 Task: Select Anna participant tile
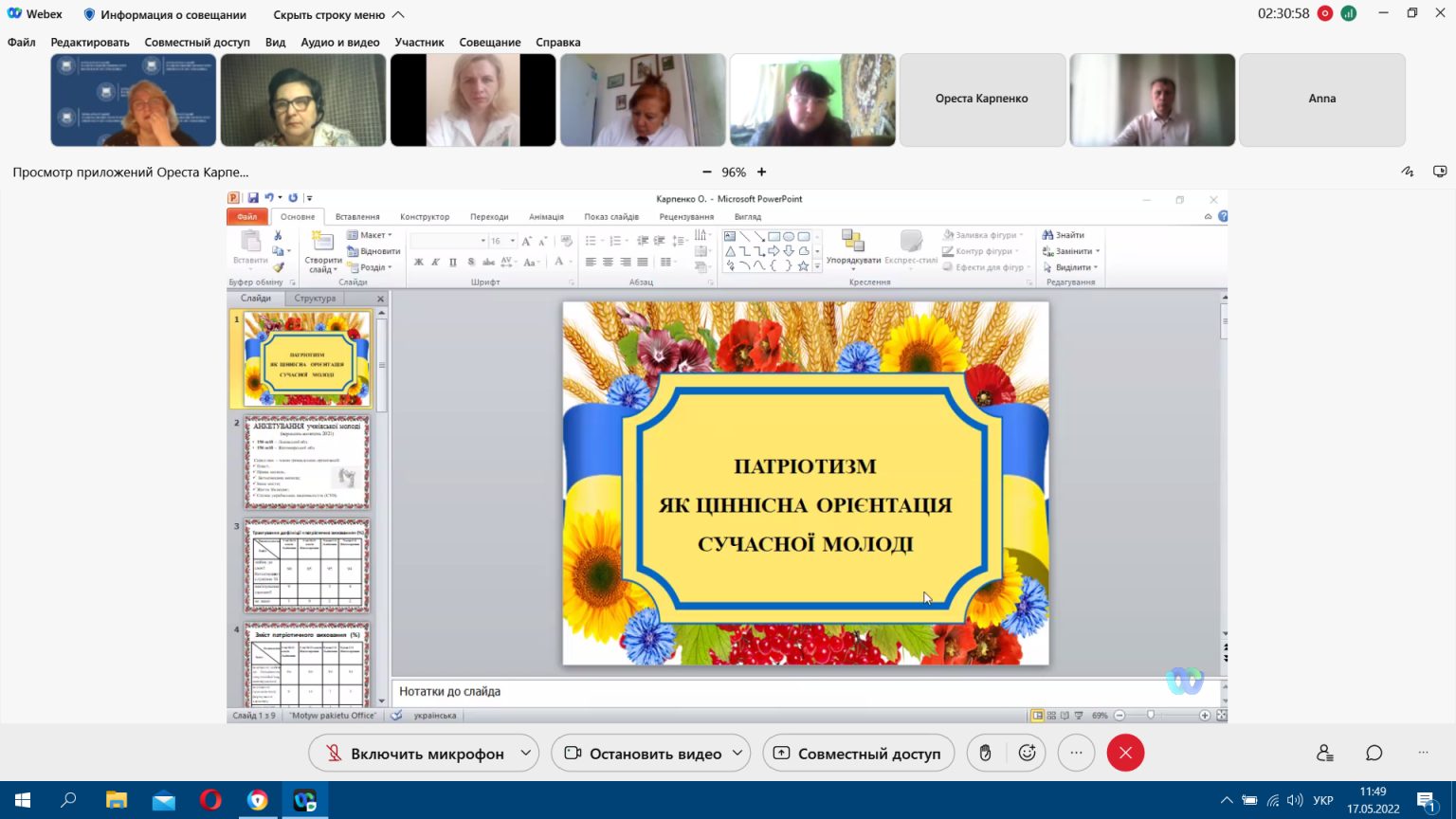tap(1322, 100)
